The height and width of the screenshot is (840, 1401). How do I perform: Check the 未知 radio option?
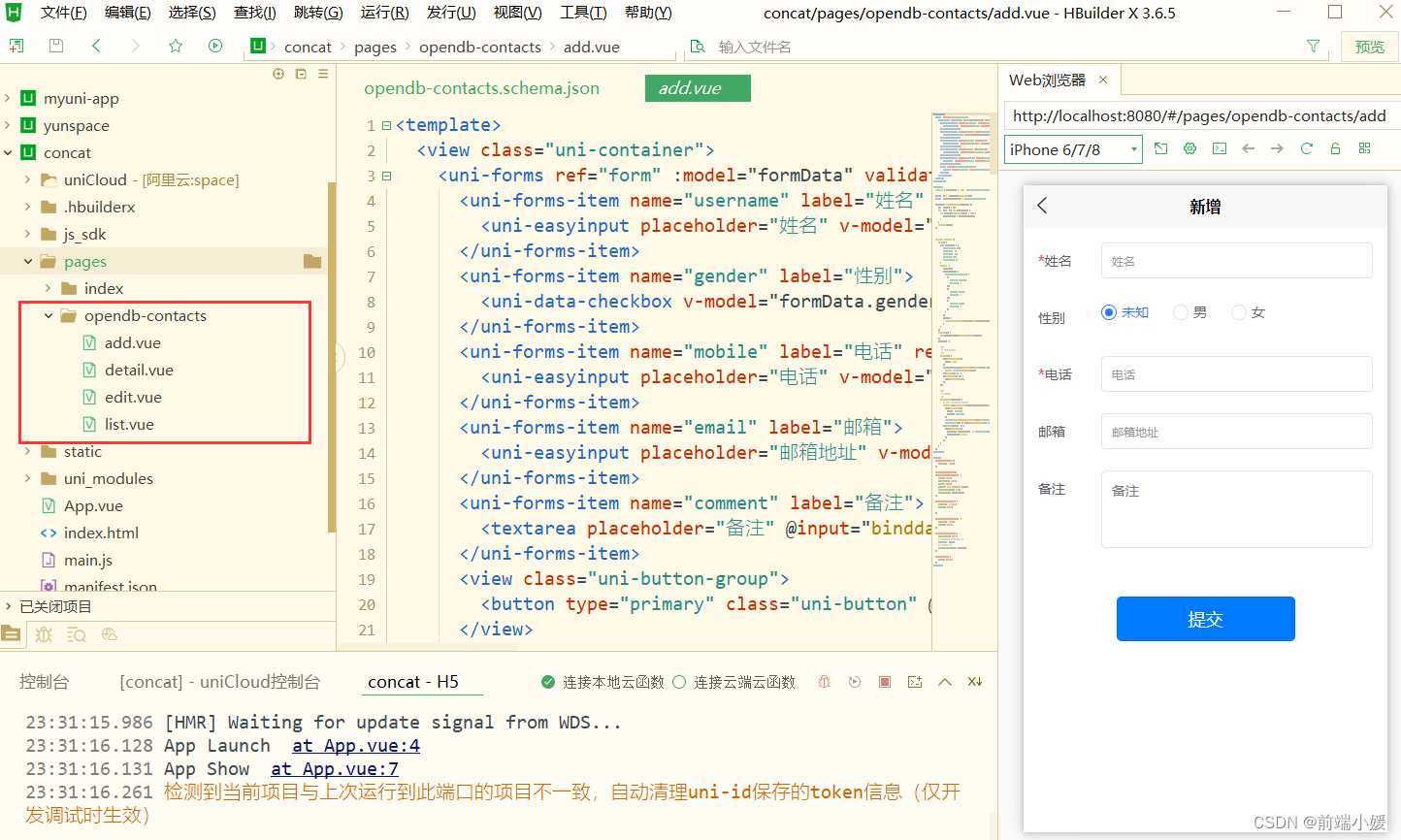click(x=1108, y=311)
